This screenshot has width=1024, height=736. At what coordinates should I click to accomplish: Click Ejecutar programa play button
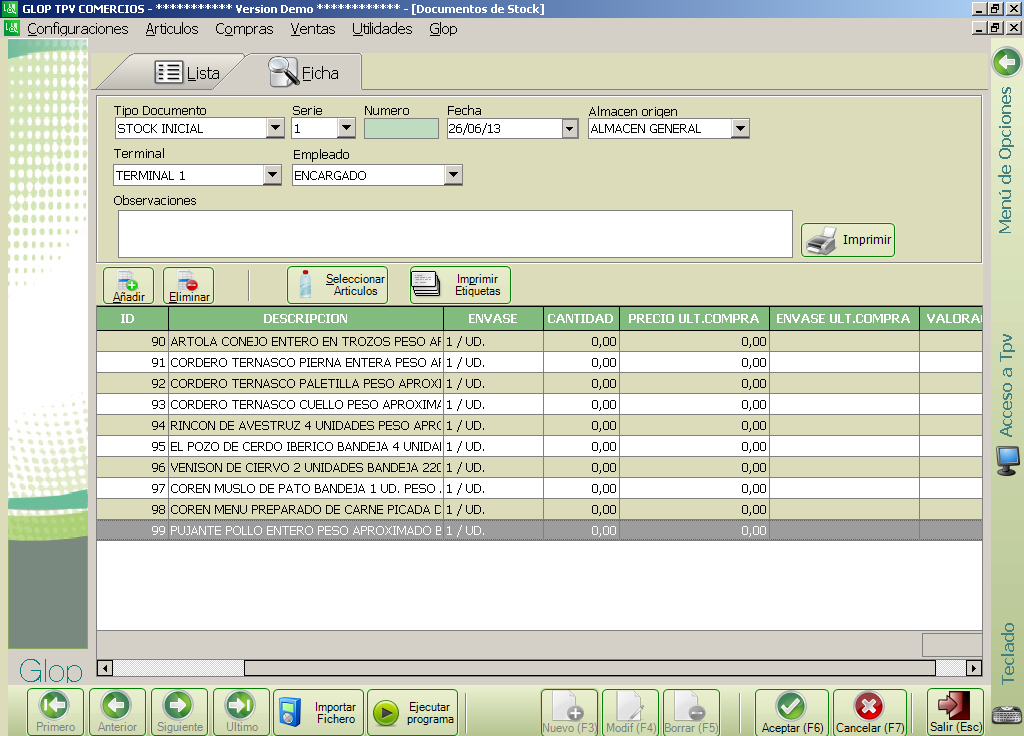(413, 712)
